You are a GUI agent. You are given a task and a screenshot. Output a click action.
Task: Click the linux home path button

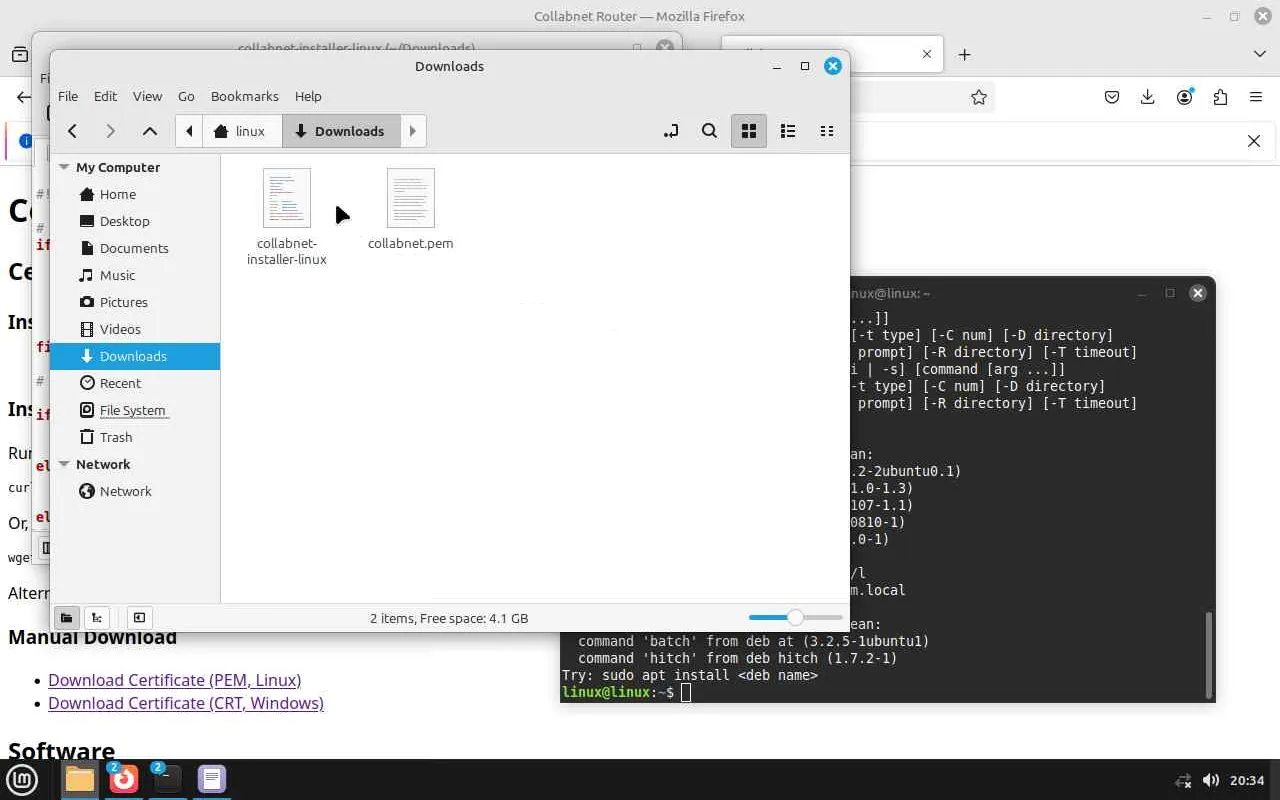point(241,131)
